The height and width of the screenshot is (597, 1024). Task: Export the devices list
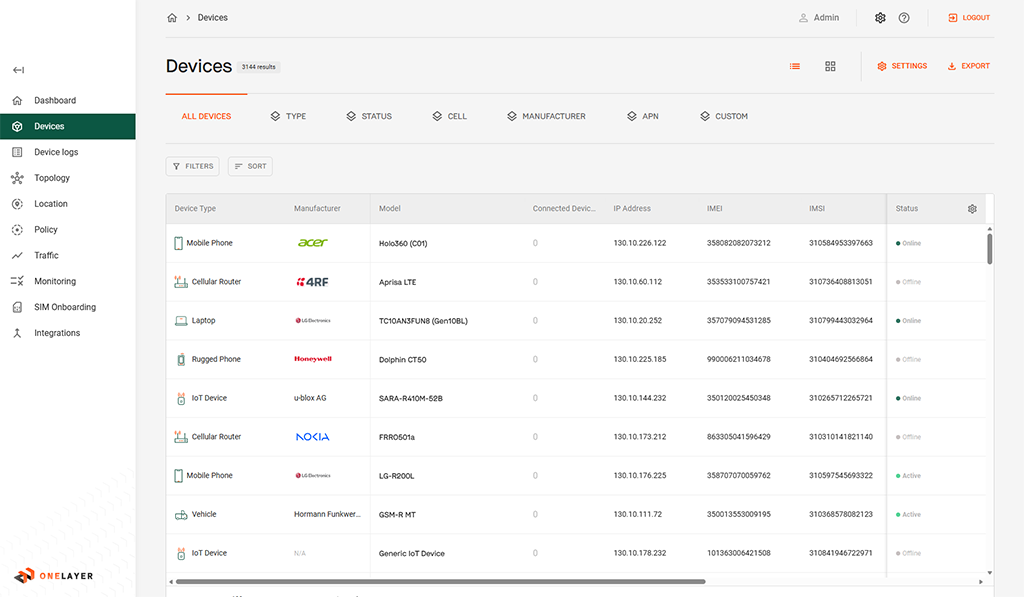click(x=968, y=66)
